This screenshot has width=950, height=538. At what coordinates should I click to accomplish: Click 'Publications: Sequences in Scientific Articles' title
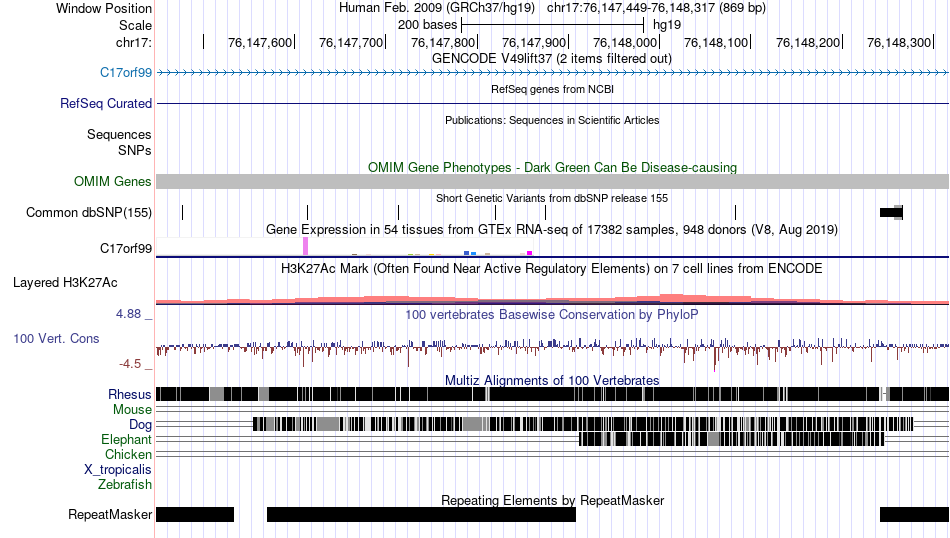pos(552,120)
